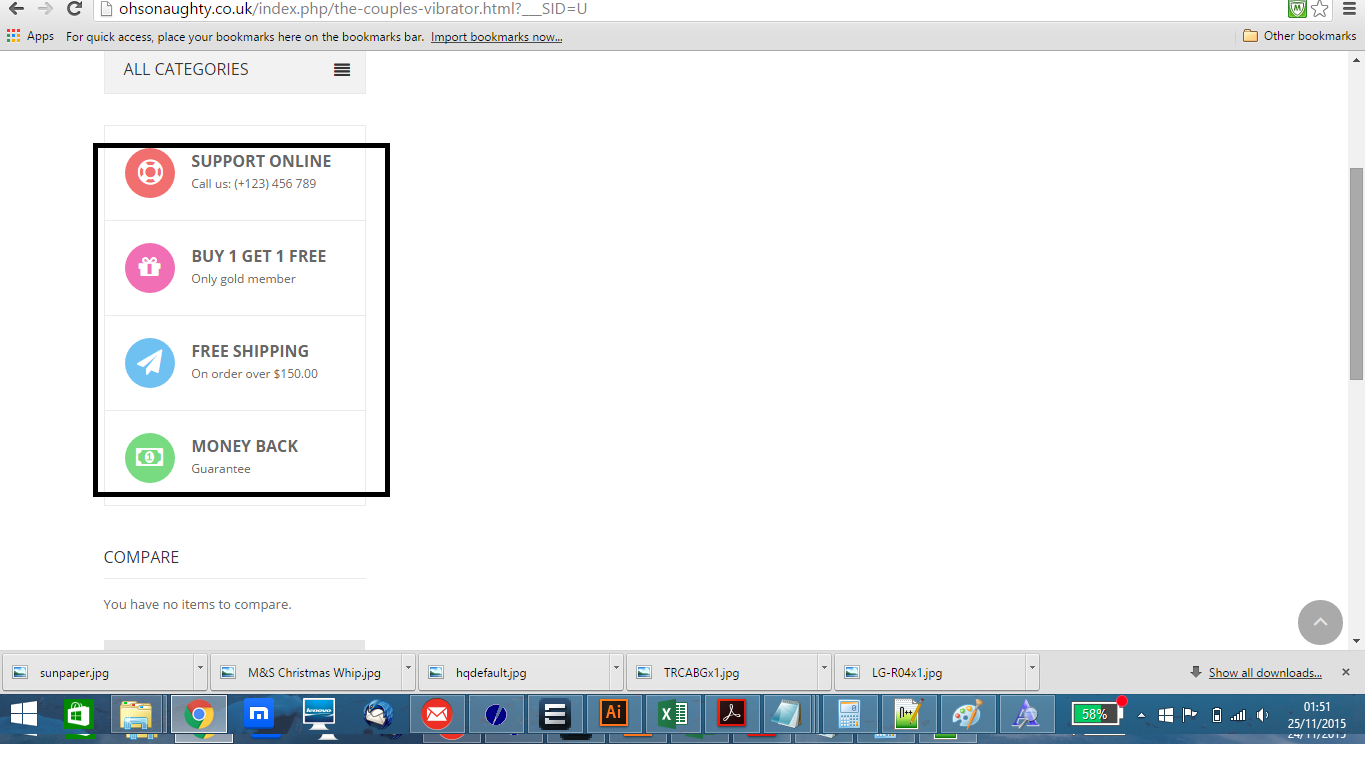Bookmark this page with the star icon
The image size is (1366, 768).
(x=1319, y=9)
